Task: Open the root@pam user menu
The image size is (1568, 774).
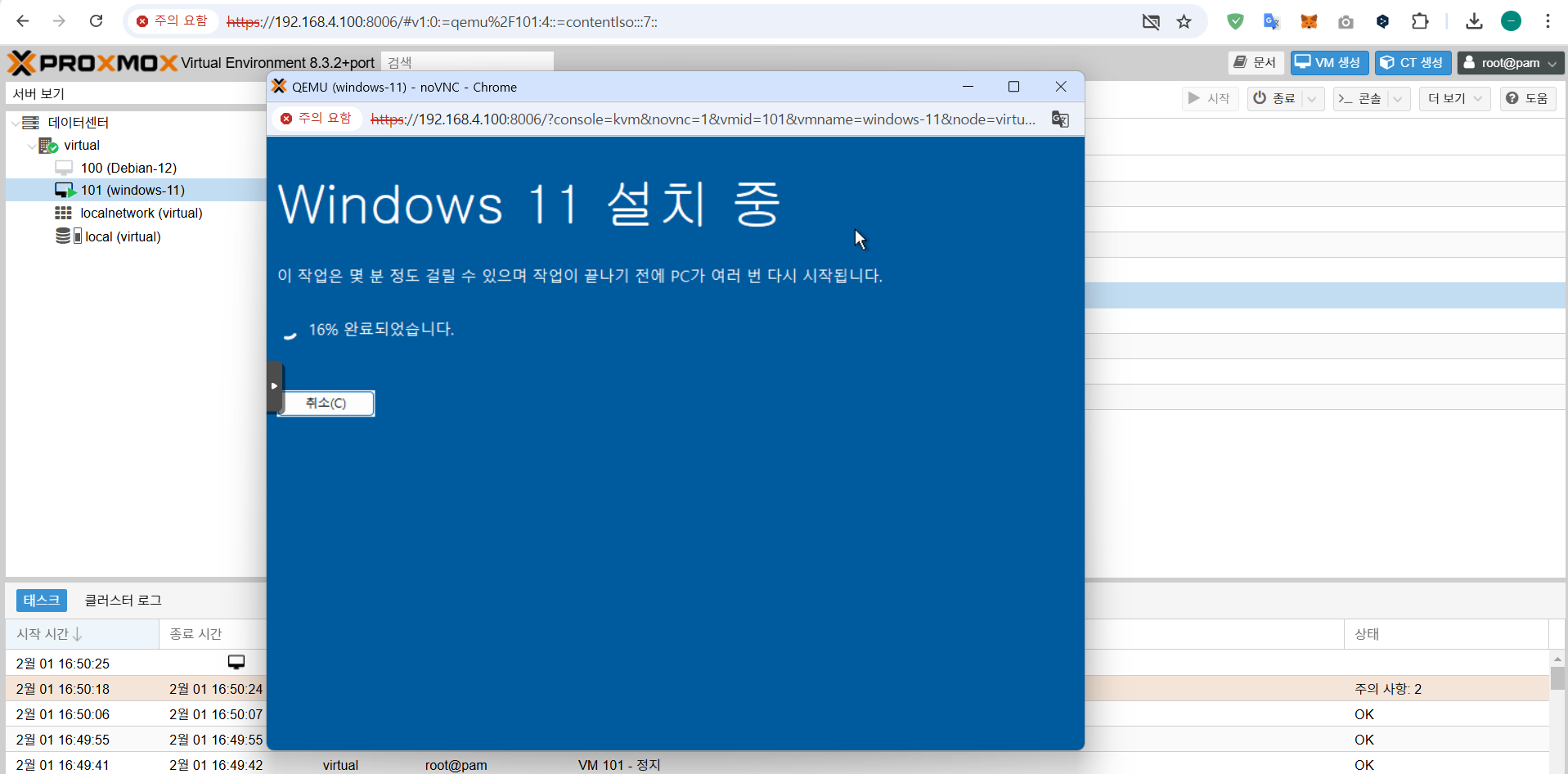Action: pos(1510,63)
